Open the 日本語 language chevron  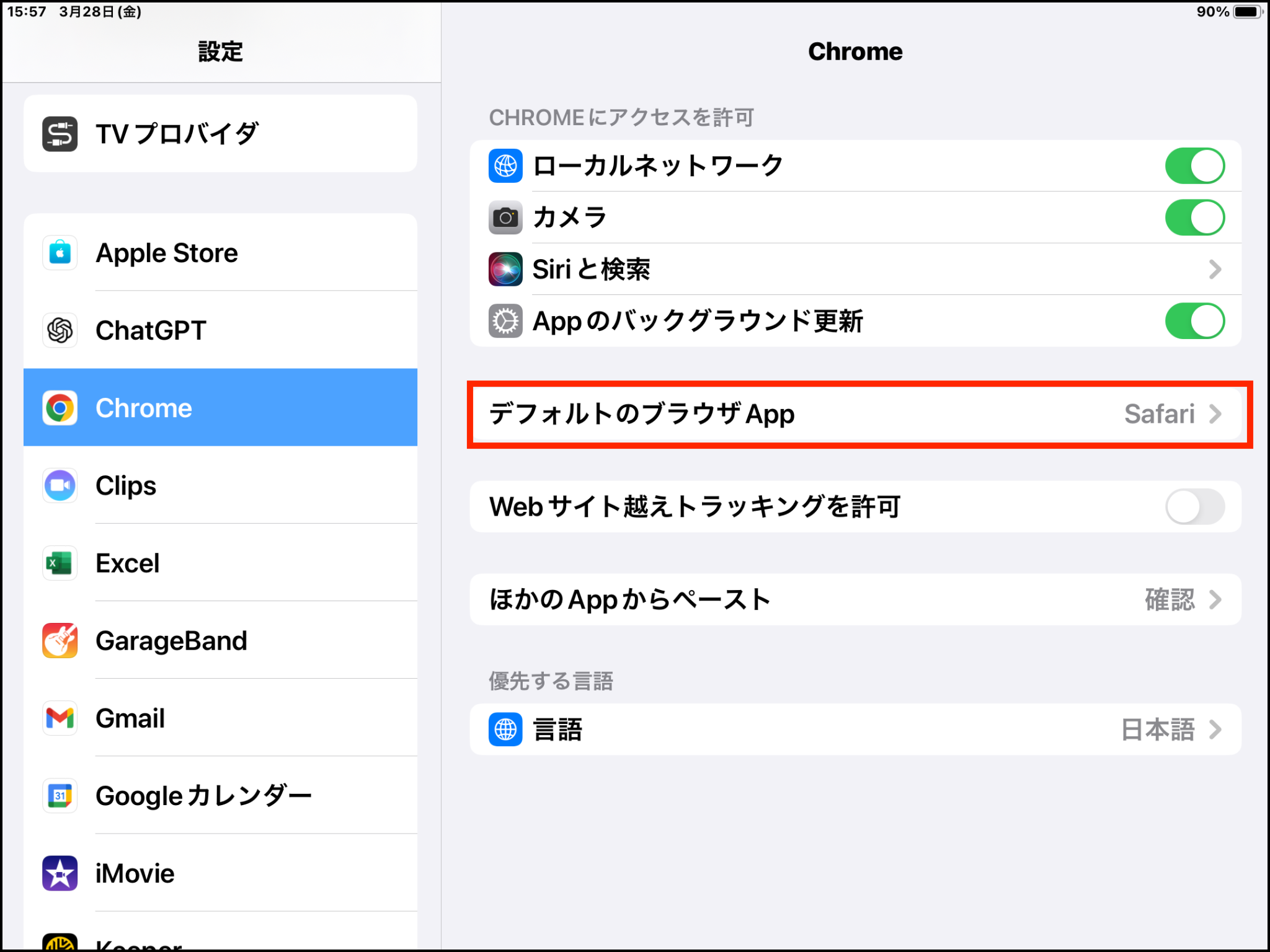[1215, 729]
